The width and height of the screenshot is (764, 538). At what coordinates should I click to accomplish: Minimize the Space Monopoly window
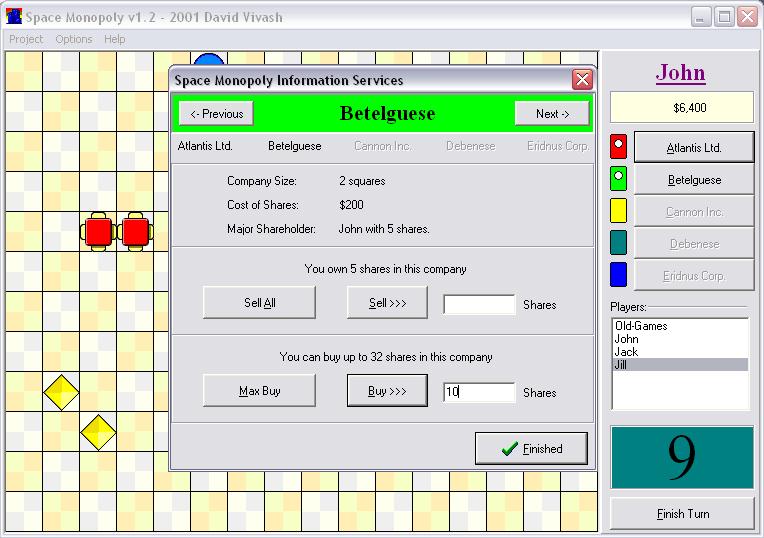(x=701, y=17)
